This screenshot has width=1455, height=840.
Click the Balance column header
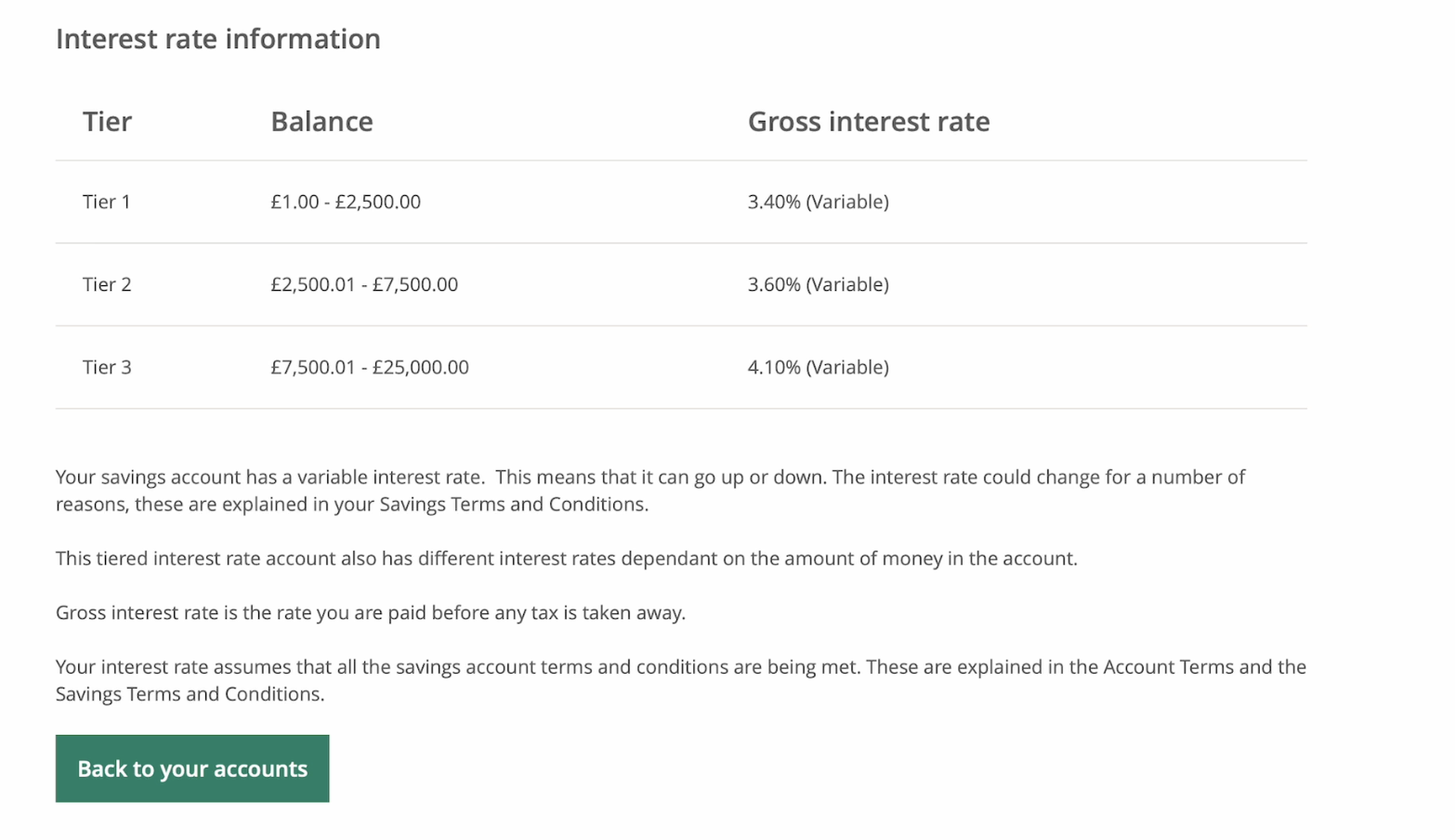coord(321,122)
